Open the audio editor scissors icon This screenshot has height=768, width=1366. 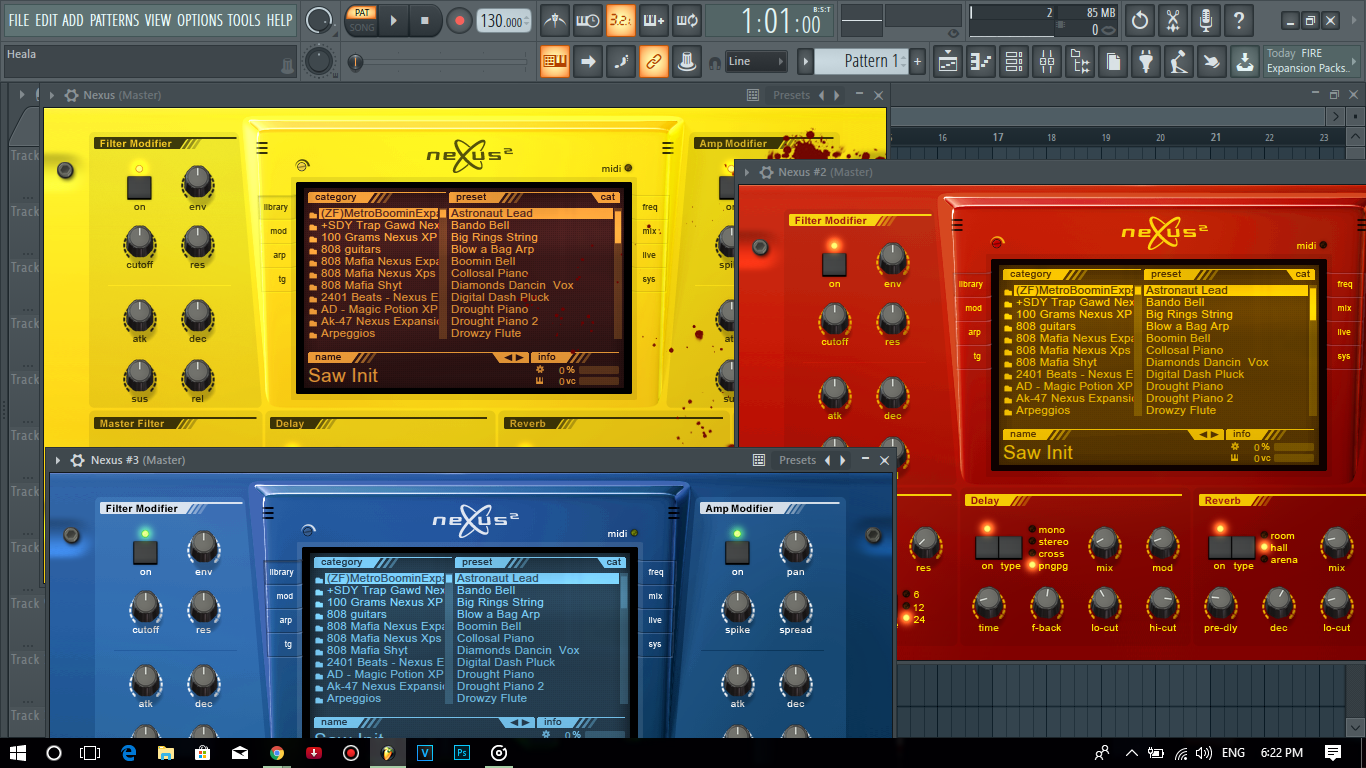(1173, 20)
